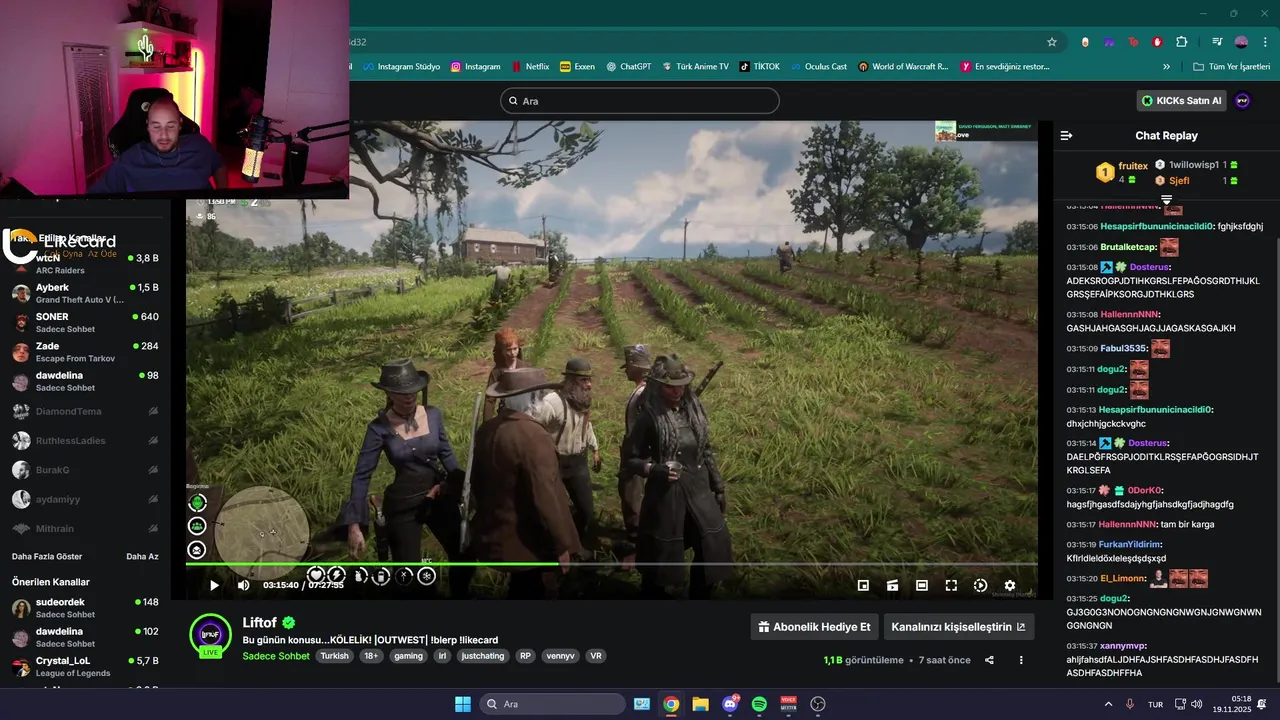Open File Explorer from the taskbar

tap(700, 704)
